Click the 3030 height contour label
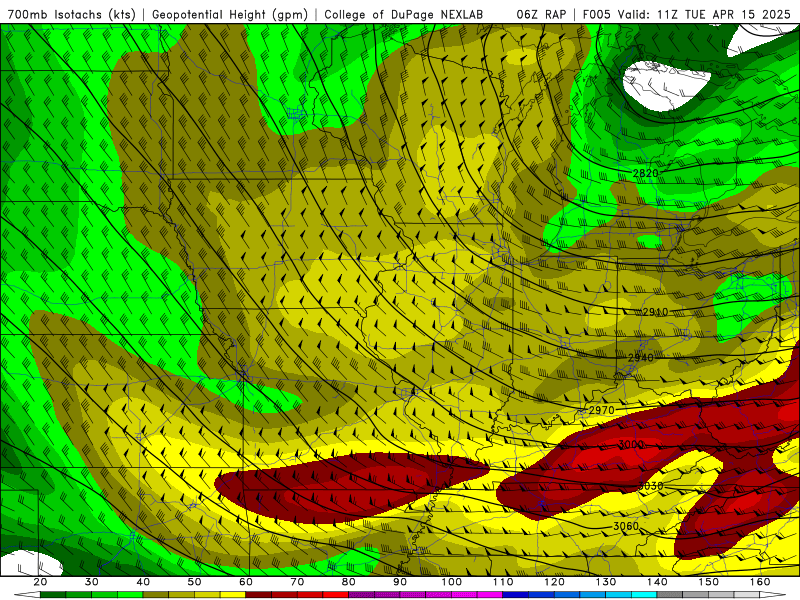Screen dimensions: 800x600 [651, 486]
